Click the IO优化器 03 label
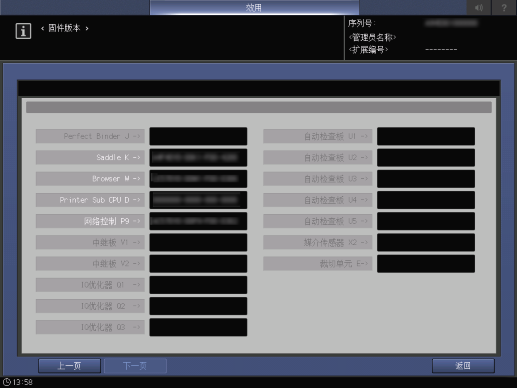This screenshot has width=517, height=388. pyautogui.click(x=90, y=327)
